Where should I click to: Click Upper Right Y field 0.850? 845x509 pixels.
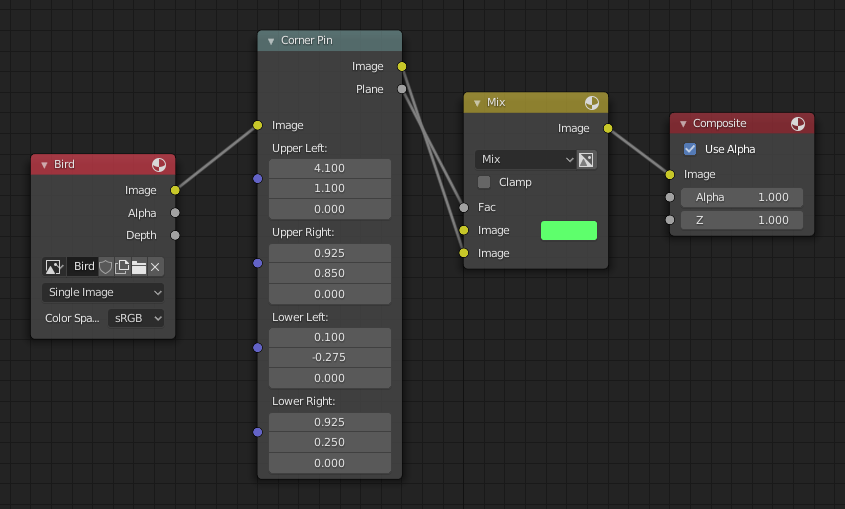330,273
